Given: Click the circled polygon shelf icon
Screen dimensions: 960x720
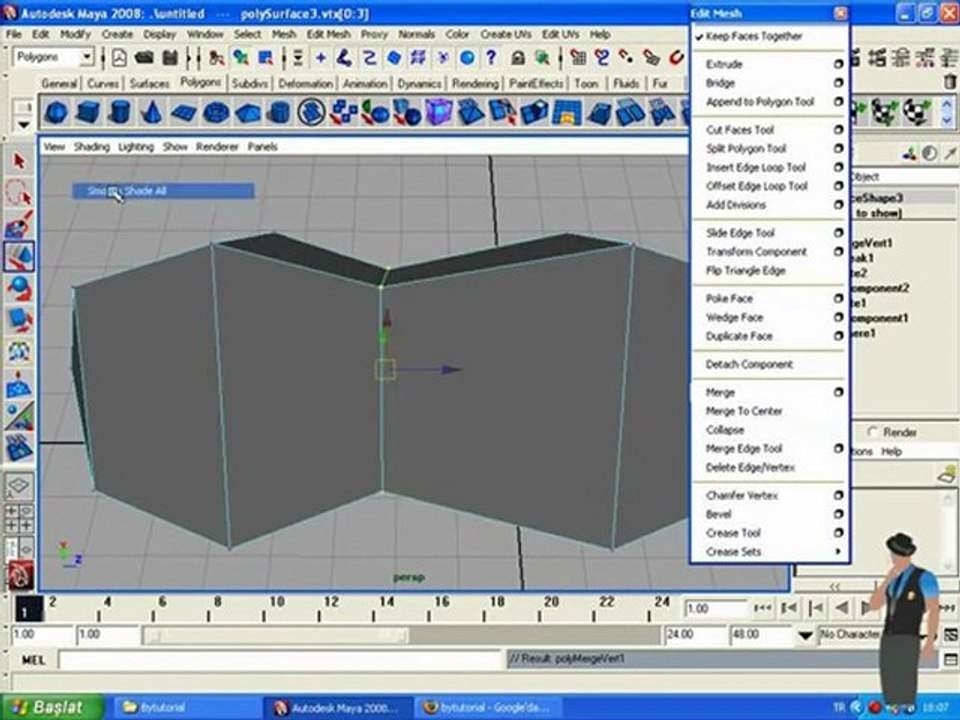Looking at the screenshot, I should 311,112.
